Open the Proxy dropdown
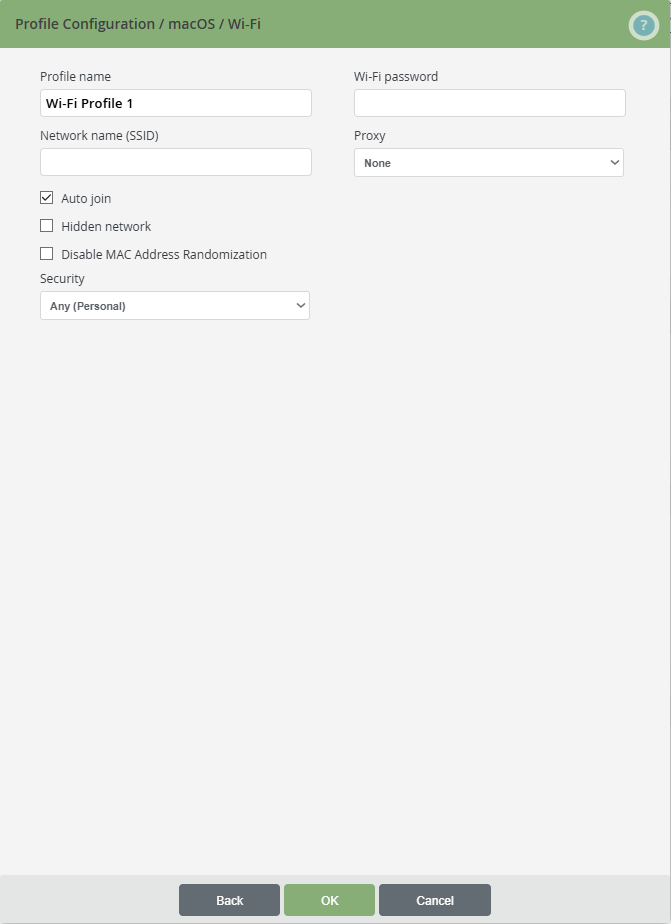 (x=488, y=161)
